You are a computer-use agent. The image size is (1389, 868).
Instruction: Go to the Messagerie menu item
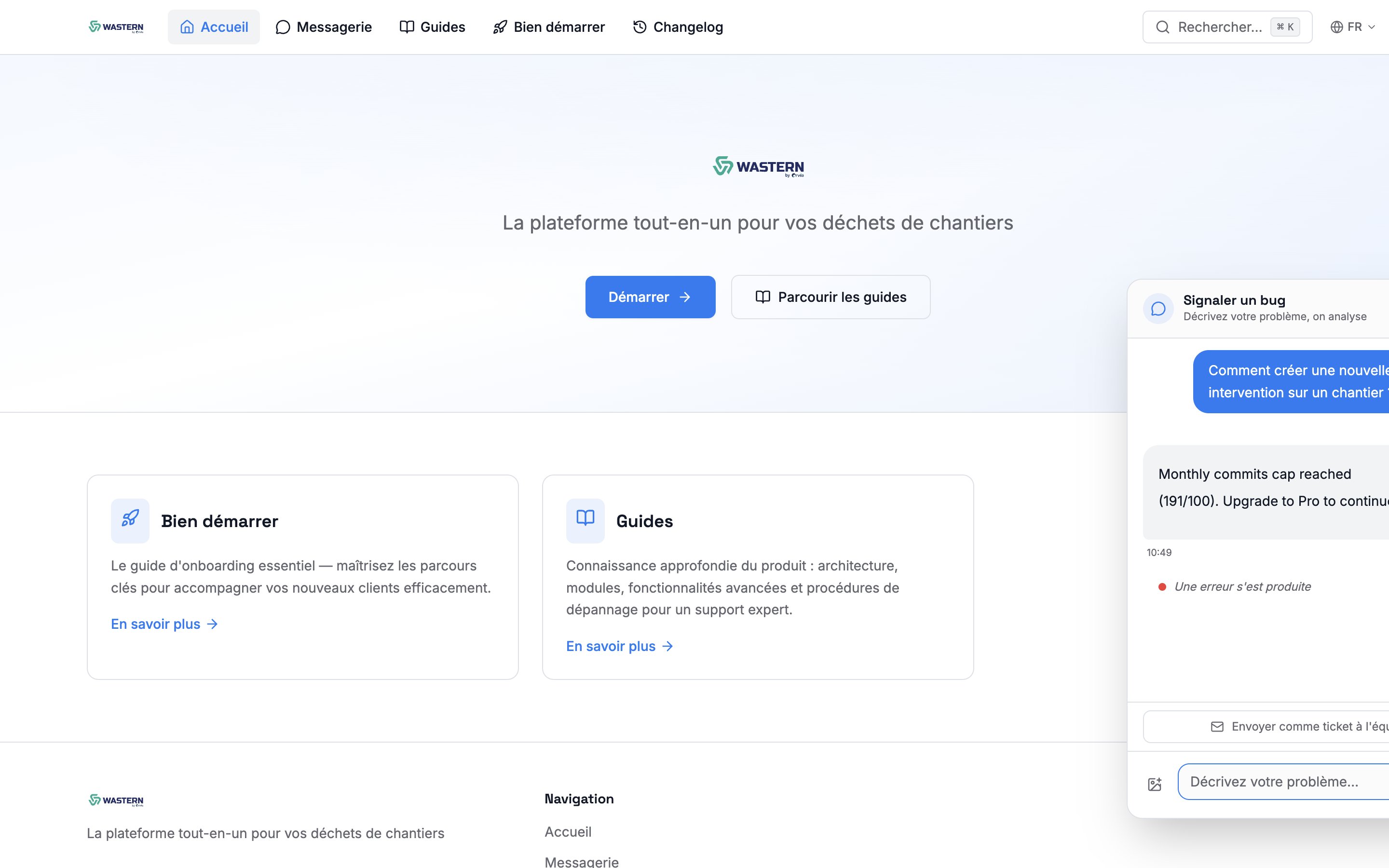point(324,27)
